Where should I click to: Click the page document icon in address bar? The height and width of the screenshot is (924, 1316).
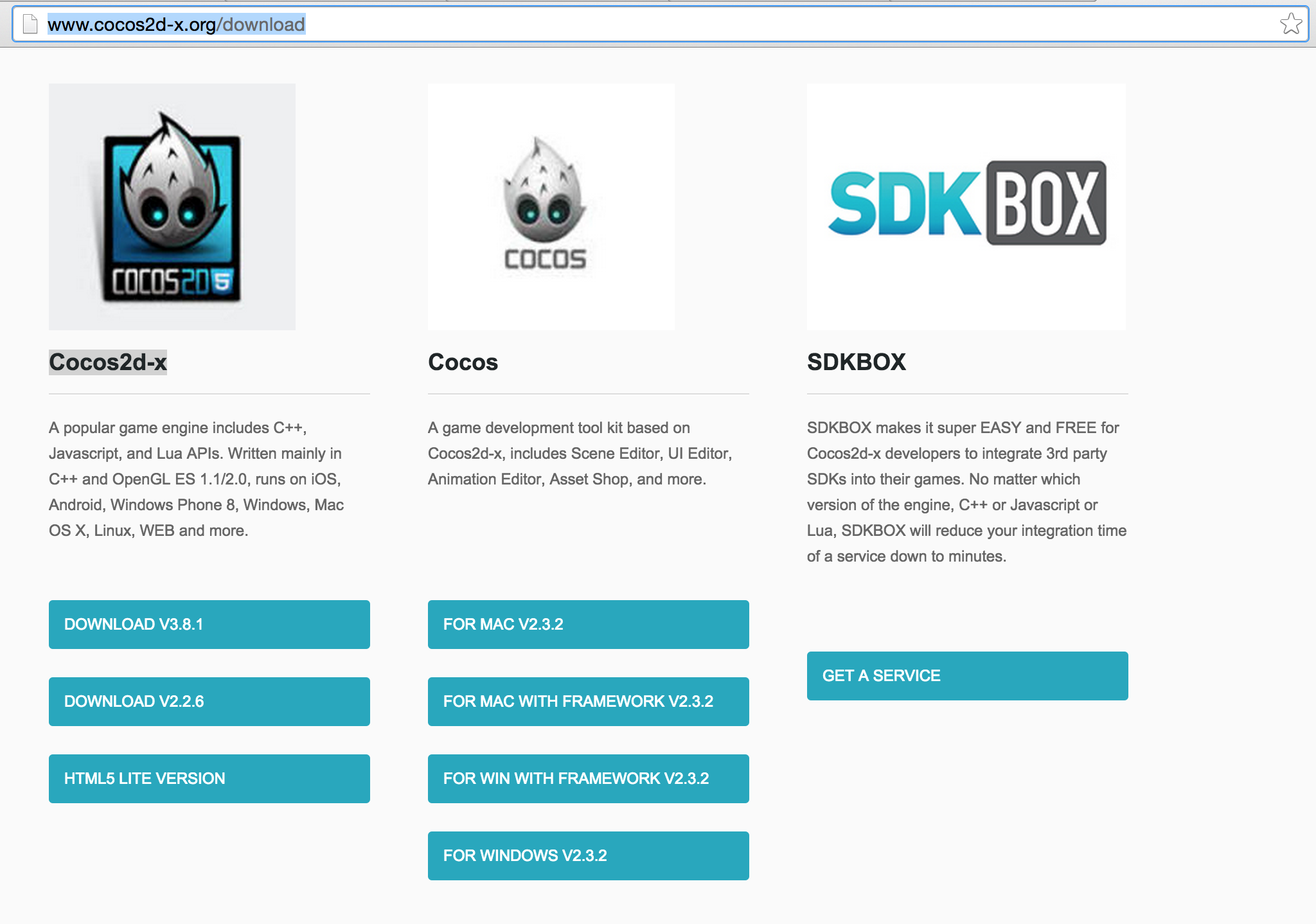30,24
